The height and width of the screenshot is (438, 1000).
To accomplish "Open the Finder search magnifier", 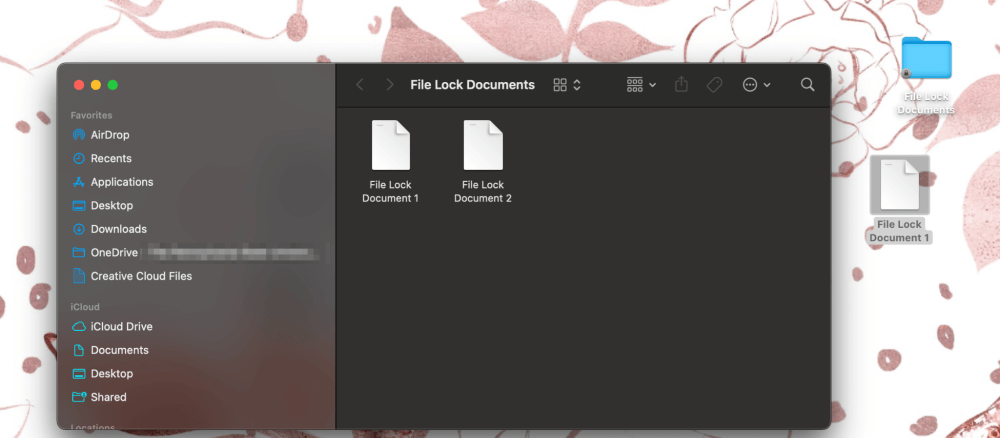I will click(x=807, y=85).
